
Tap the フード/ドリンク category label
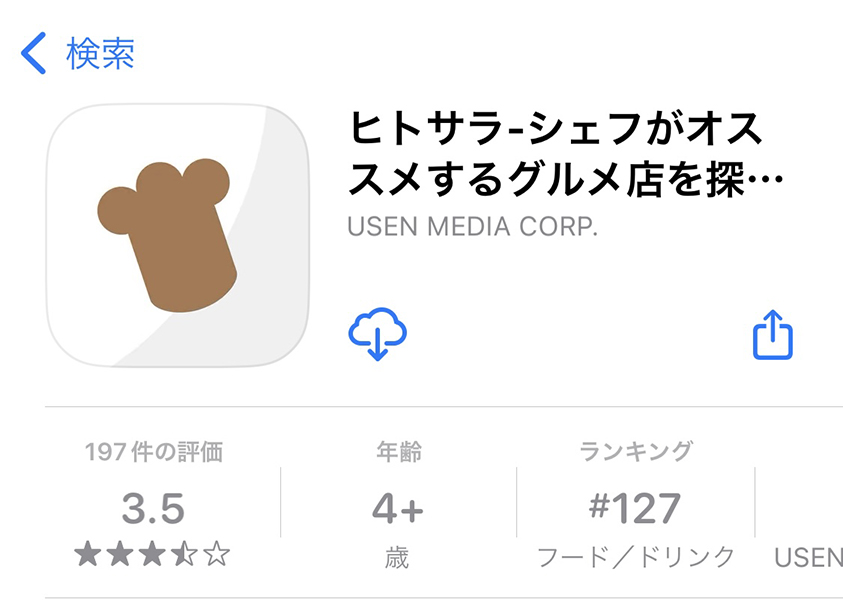635,557
